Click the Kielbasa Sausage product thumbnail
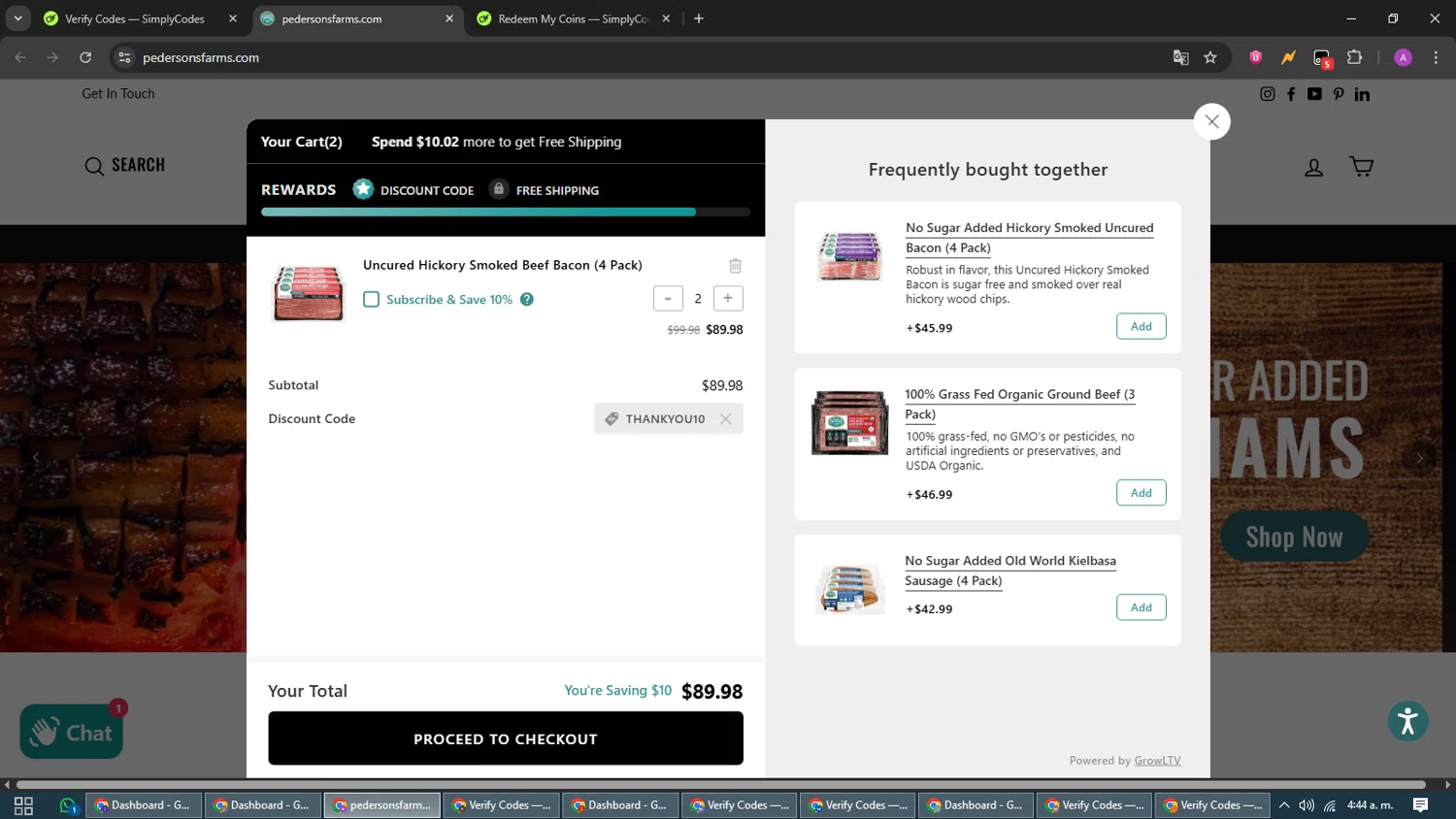The image size is (1456, 819). coord(849,588)
